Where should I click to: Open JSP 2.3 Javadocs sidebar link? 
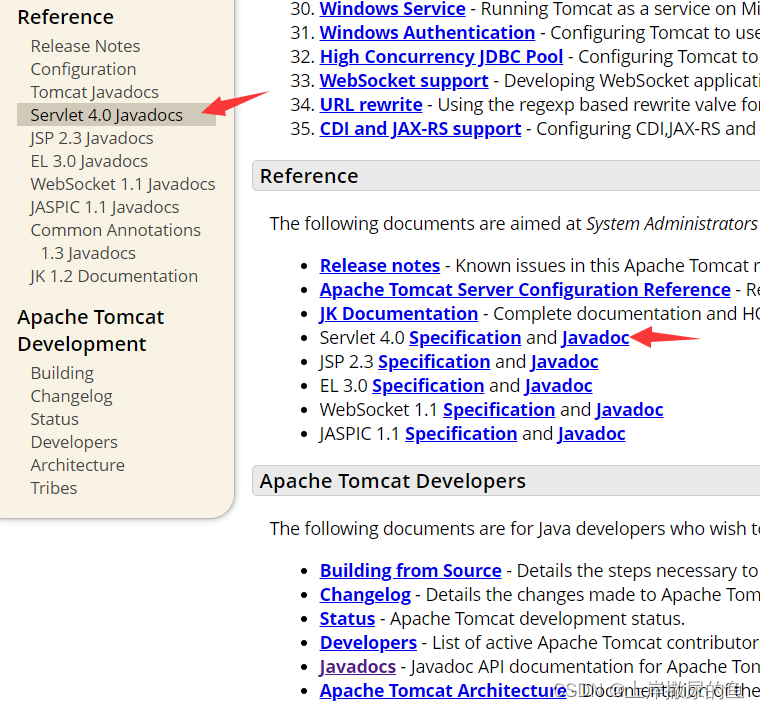pos(92,138)
